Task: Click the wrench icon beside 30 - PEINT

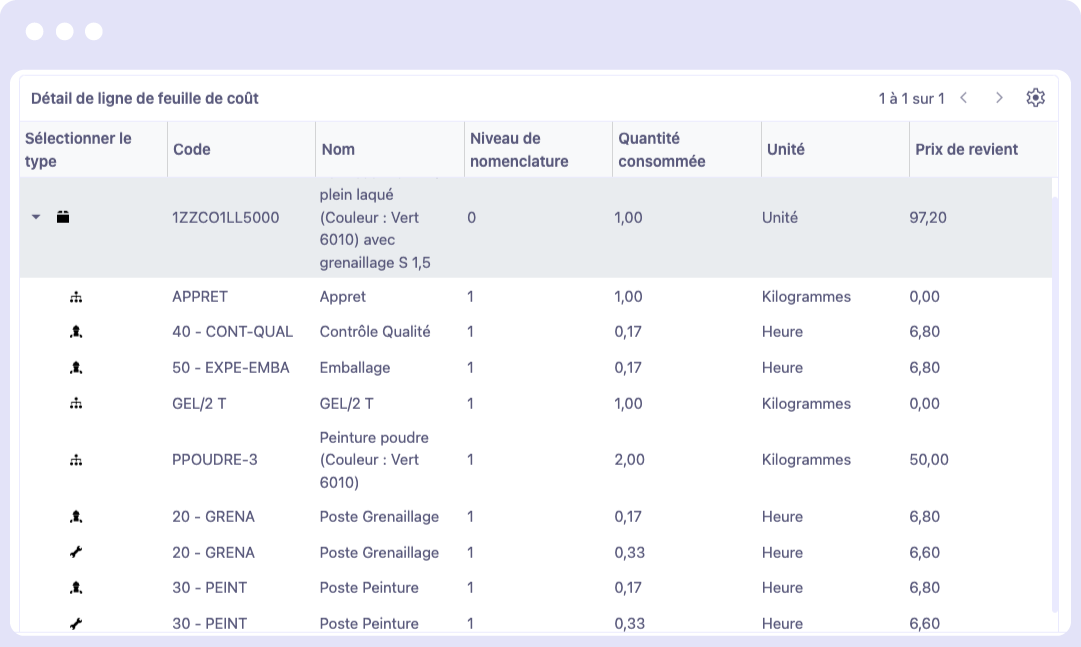Action: click(76, 624)
